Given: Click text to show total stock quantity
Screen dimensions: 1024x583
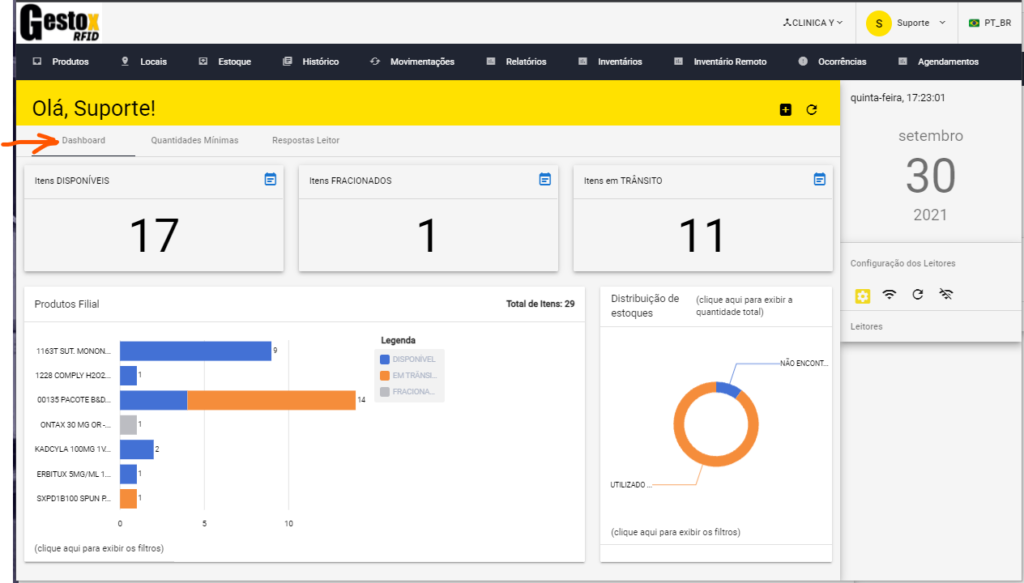Looking at the screenshot, I should point(729,305).
